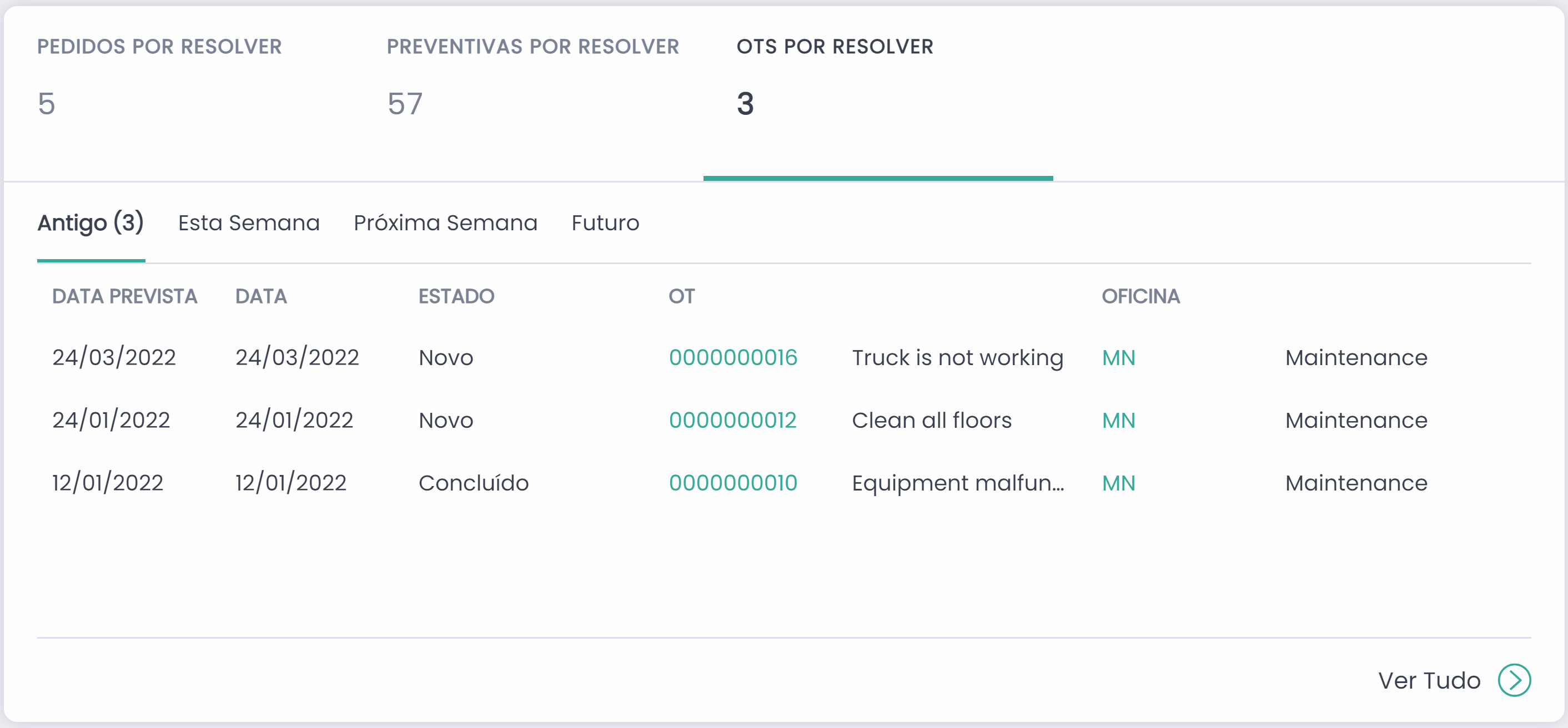Screen dimensions: 1568x728
Task: Select the Antigo (3) sub-tab
Action: [x=91, y=223]
